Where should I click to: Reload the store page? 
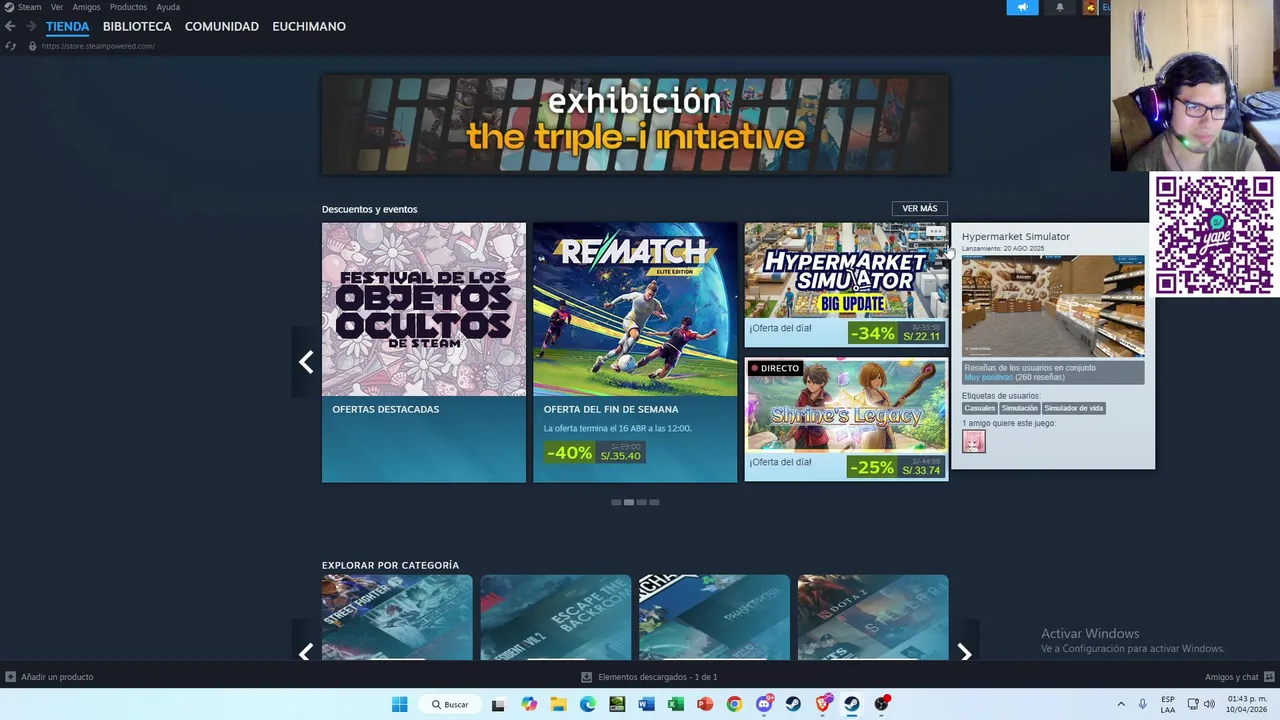pos(11,46)
